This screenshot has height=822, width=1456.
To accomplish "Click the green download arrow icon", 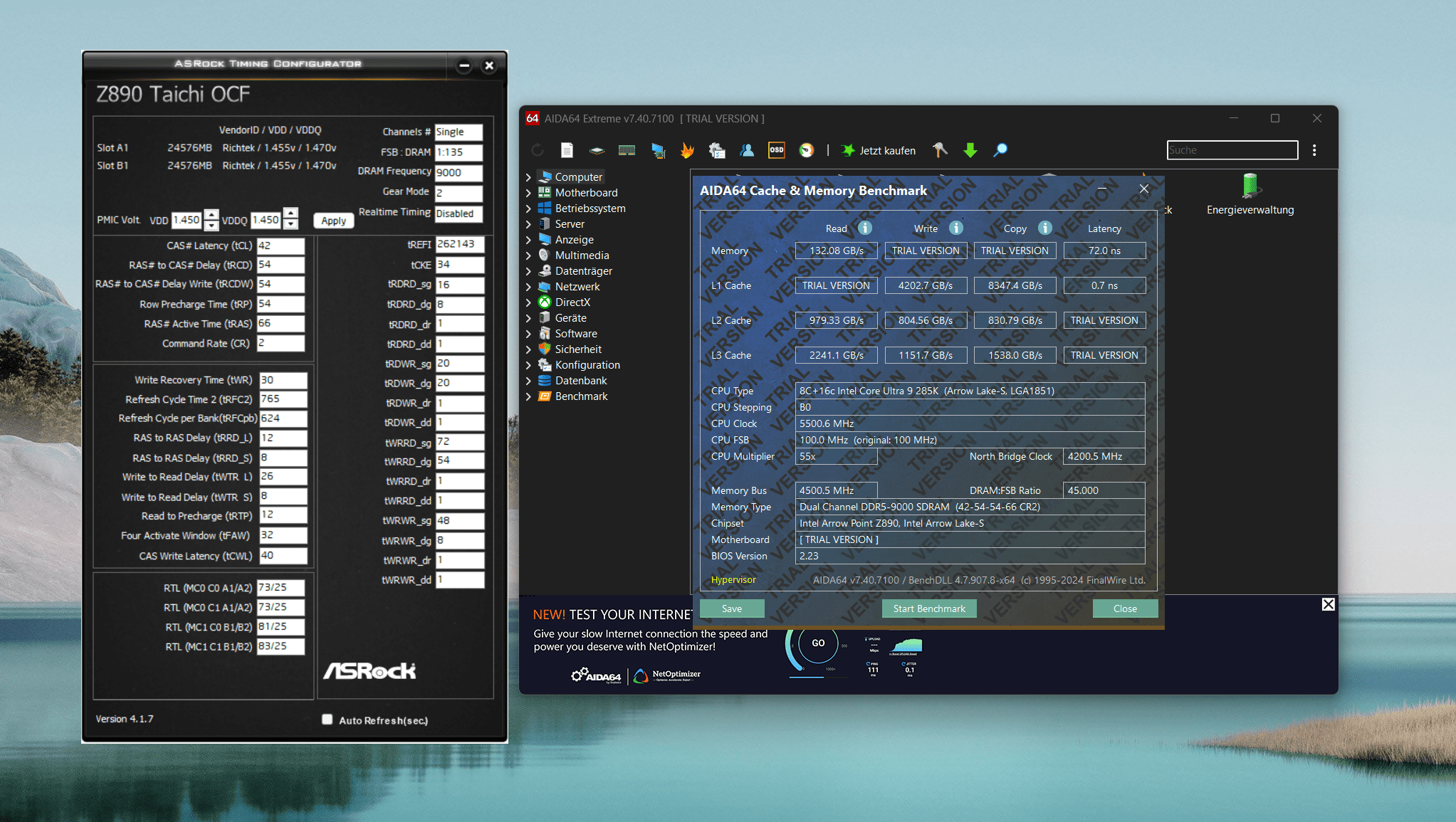I will coord(970,150).
